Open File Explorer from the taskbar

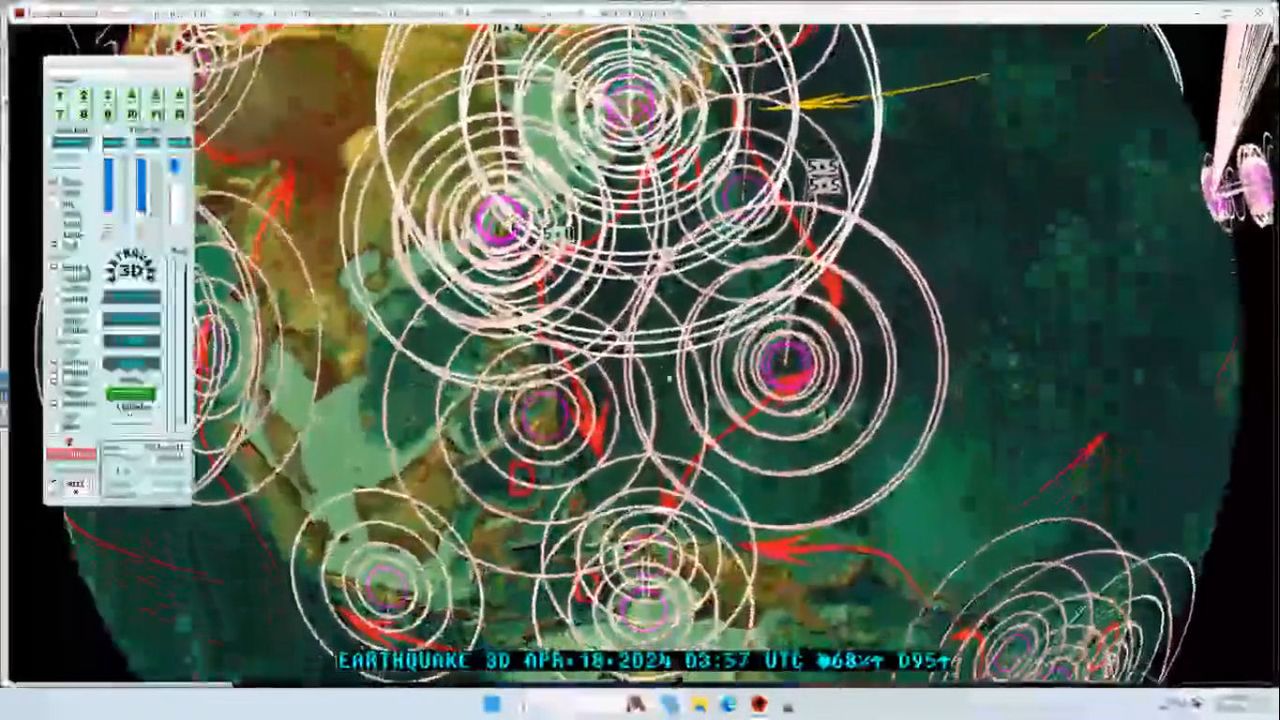[x=699, y=705]
